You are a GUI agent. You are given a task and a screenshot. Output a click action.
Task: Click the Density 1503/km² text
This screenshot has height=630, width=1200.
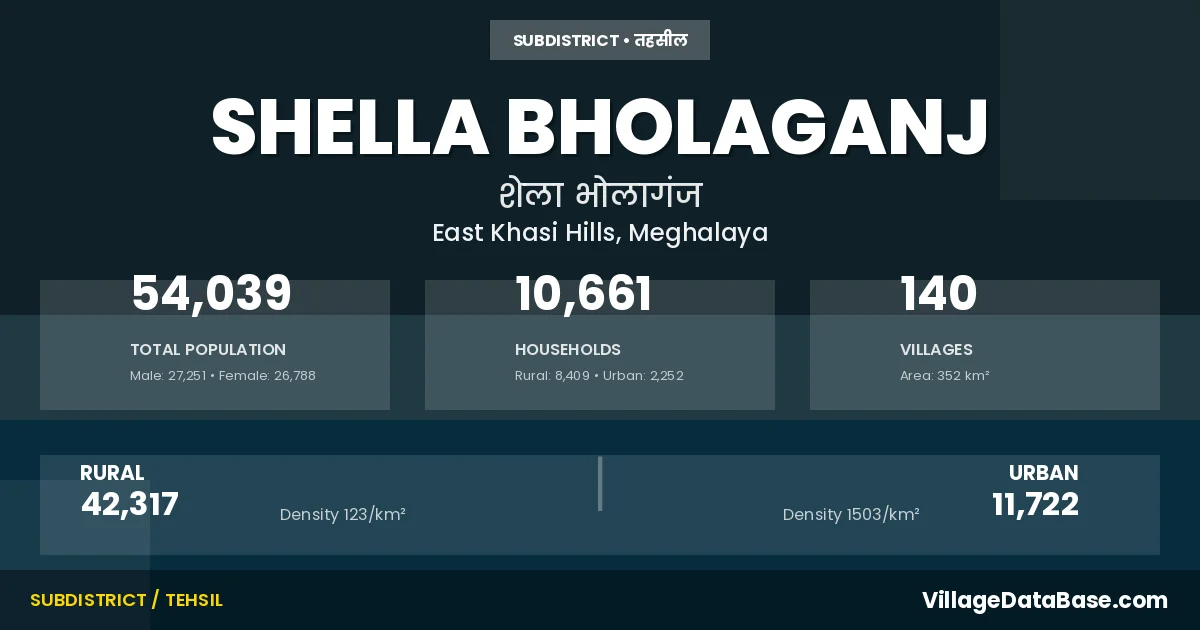[x=851, y=515]
